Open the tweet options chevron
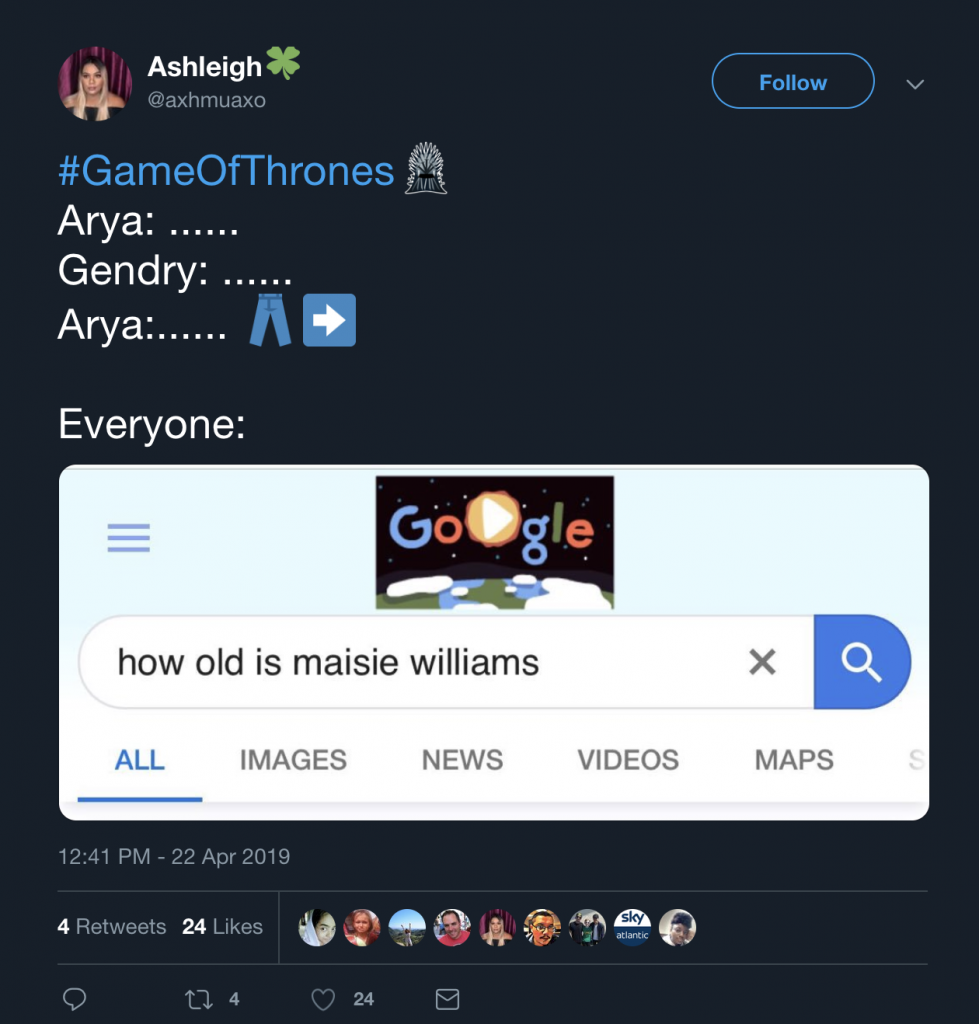Viewport: 979px width, 1024px height. 915,86
